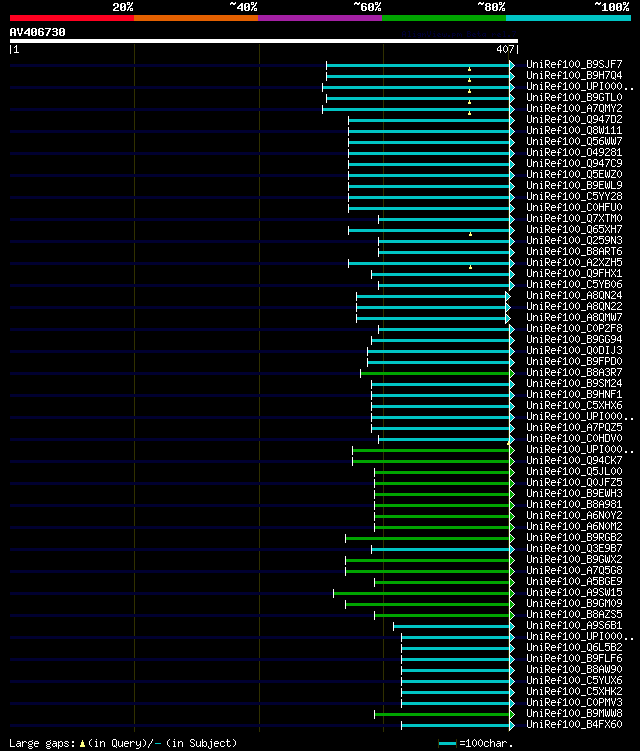Screen dimensions: 640x751
Task: Click the UniRef100_B9RGB2 label
Action: tap(574, 538)
